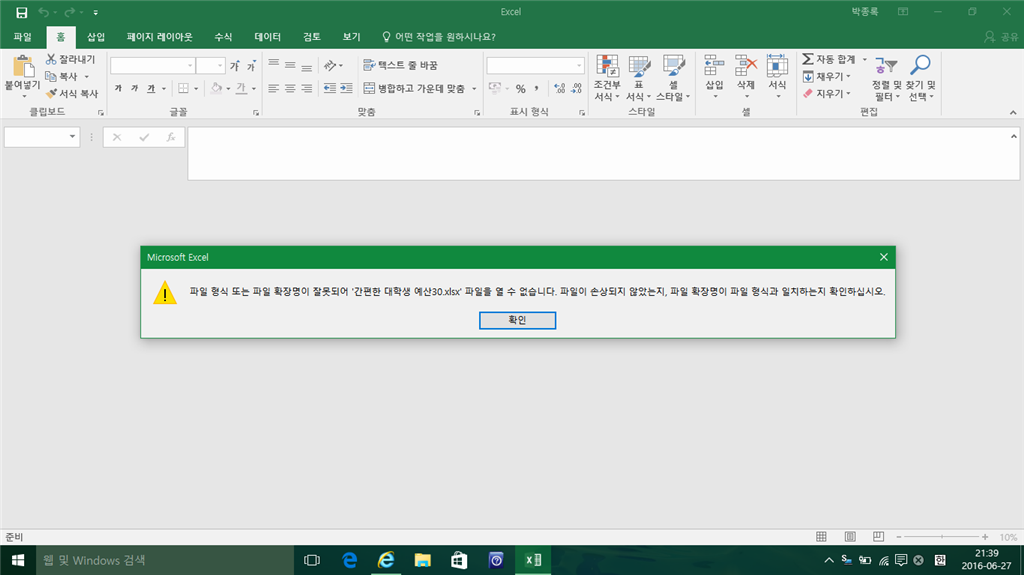Toggle top align icon
Image resolution: width=1024 pixels, height=575 pixels.
(274, 65)
